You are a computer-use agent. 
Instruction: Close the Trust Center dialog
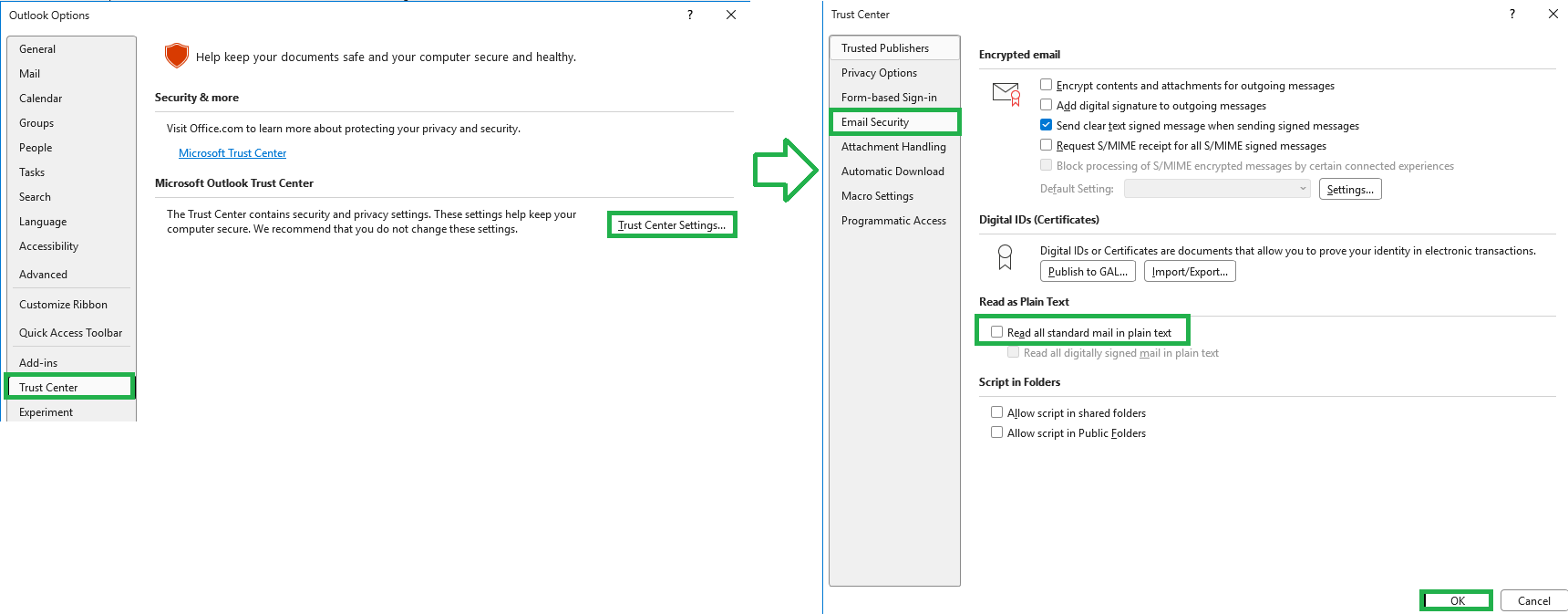[1553, 14]
